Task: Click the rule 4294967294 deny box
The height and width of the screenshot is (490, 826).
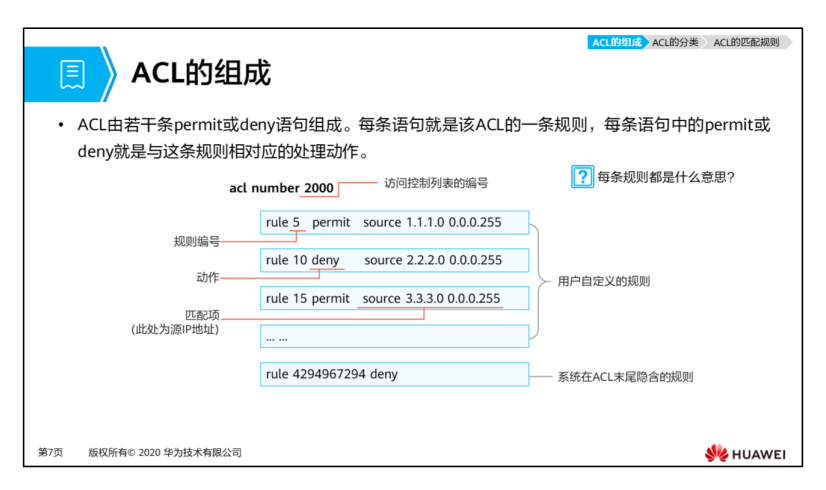Action: [395, 374]
